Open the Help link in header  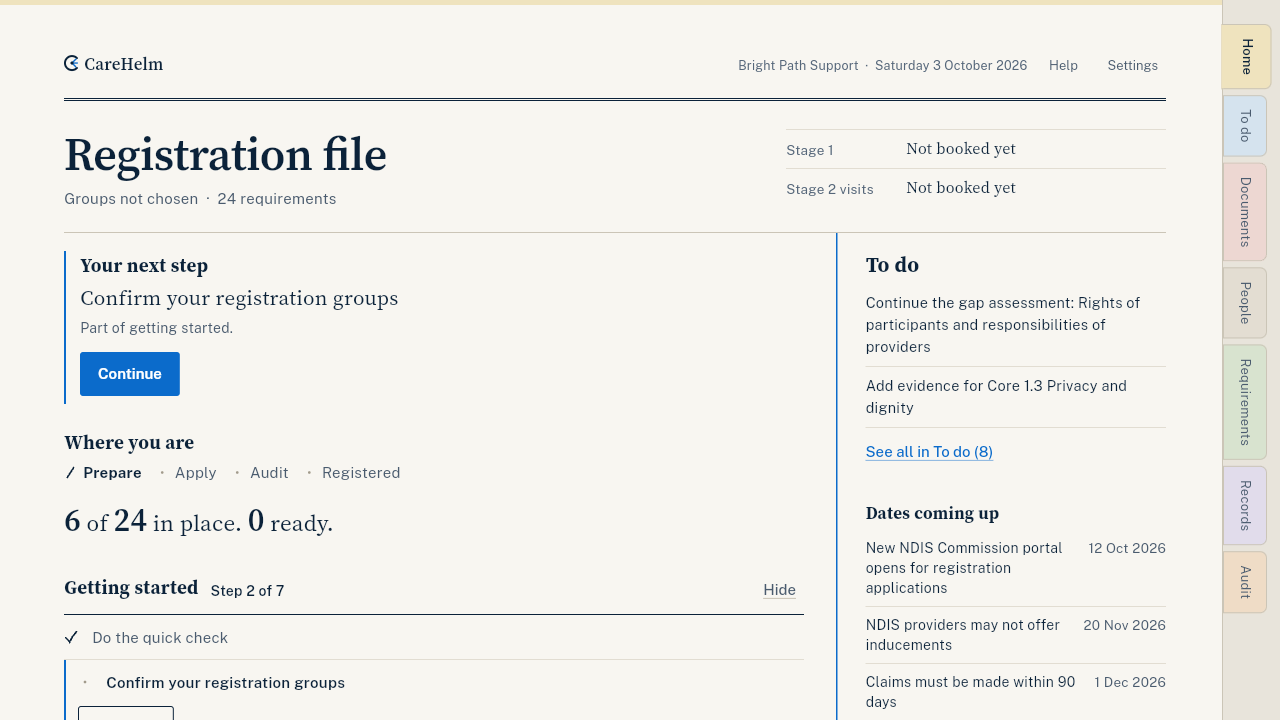coord(1063,65)
